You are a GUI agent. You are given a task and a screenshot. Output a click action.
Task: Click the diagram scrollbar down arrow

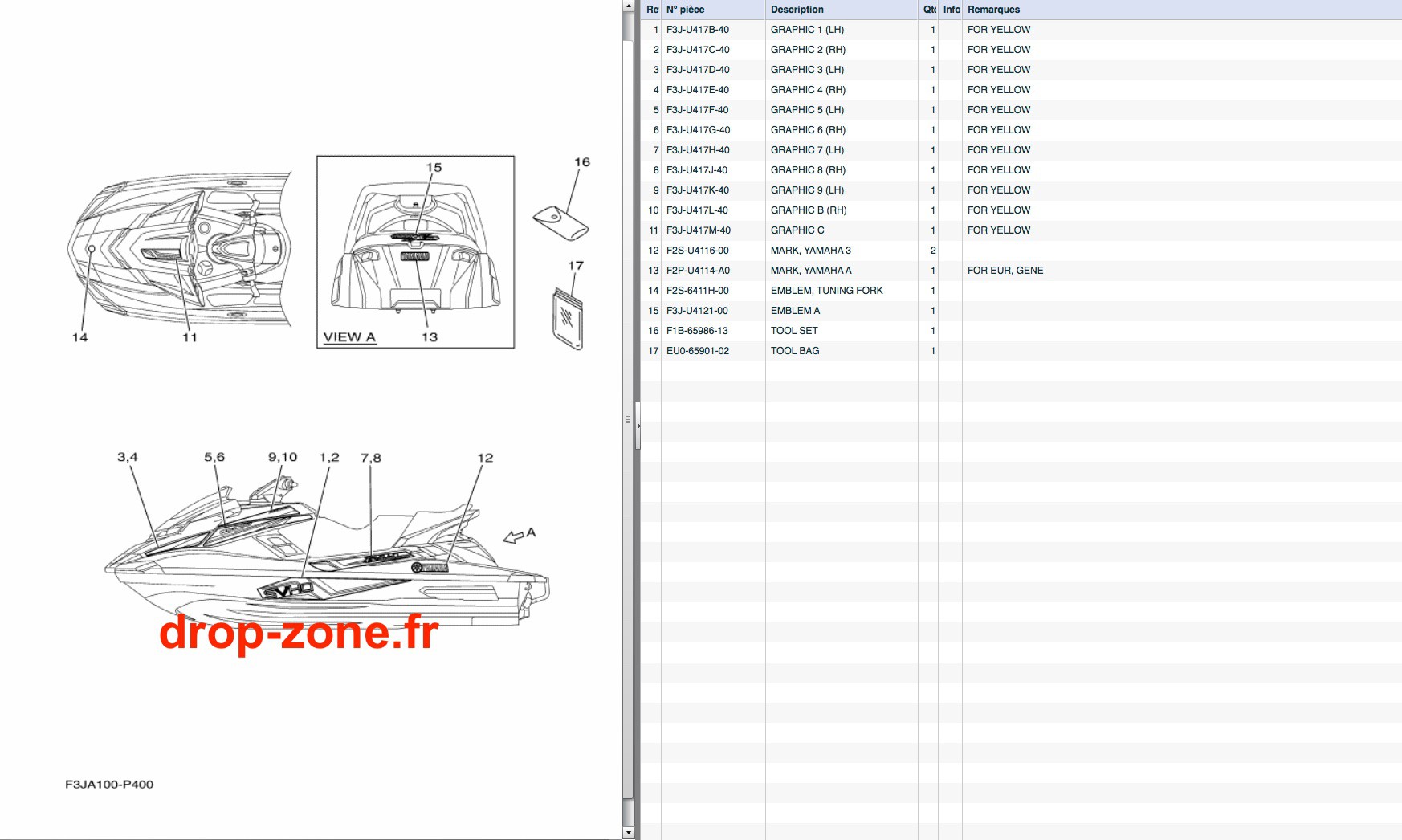pos(628,833)
